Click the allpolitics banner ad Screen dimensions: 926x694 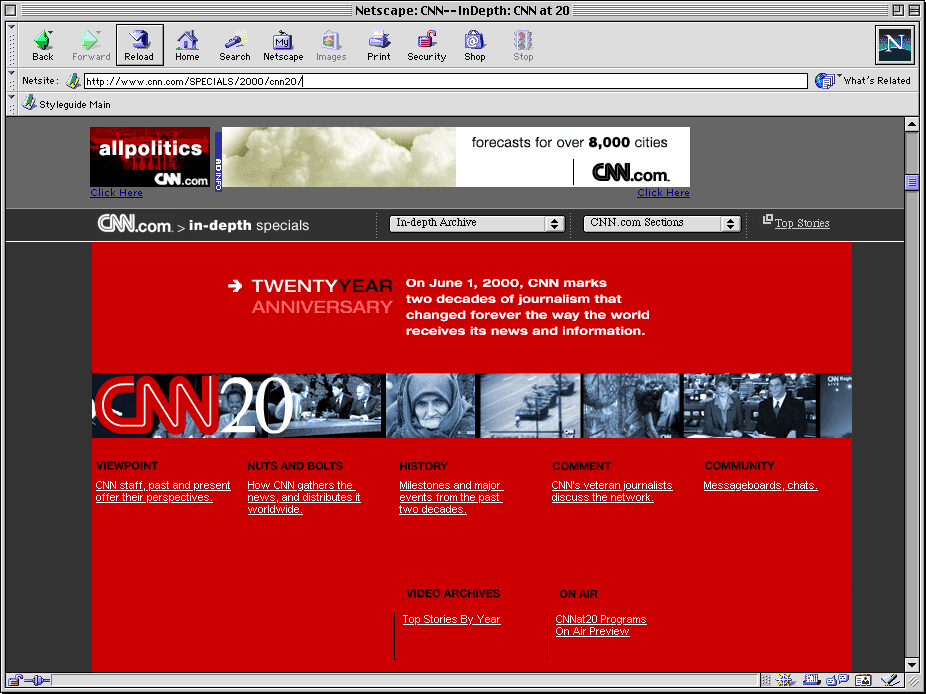coord(150,157)
